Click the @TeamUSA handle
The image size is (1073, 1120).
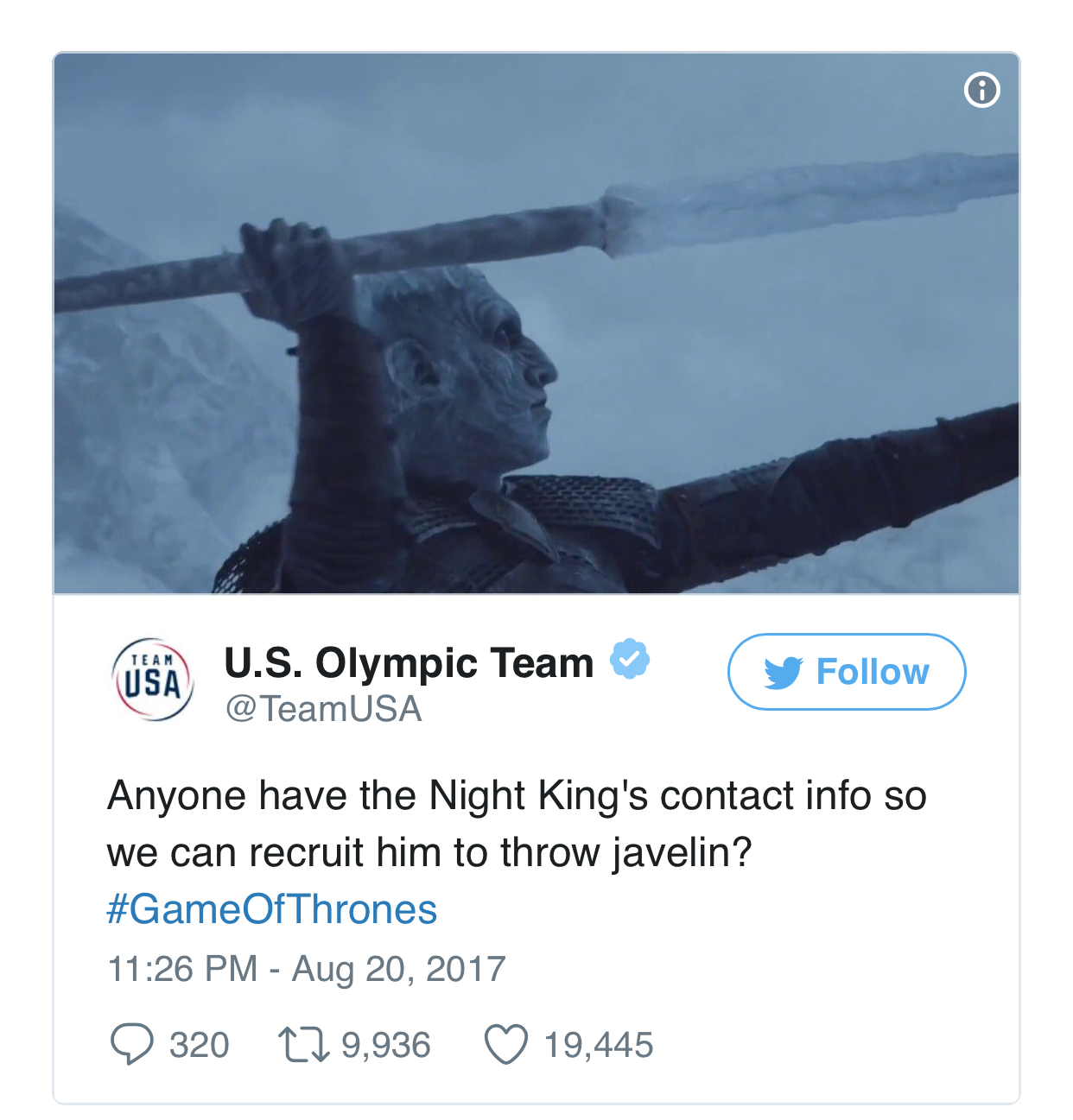tap(323, 709)
